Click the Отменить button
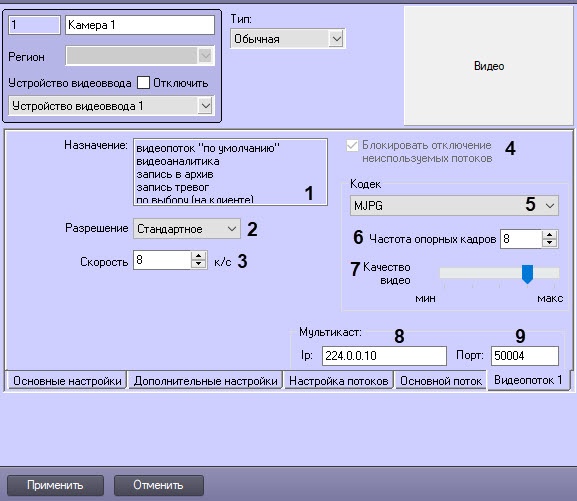The image size is (577, 501). tap(158, 485)
